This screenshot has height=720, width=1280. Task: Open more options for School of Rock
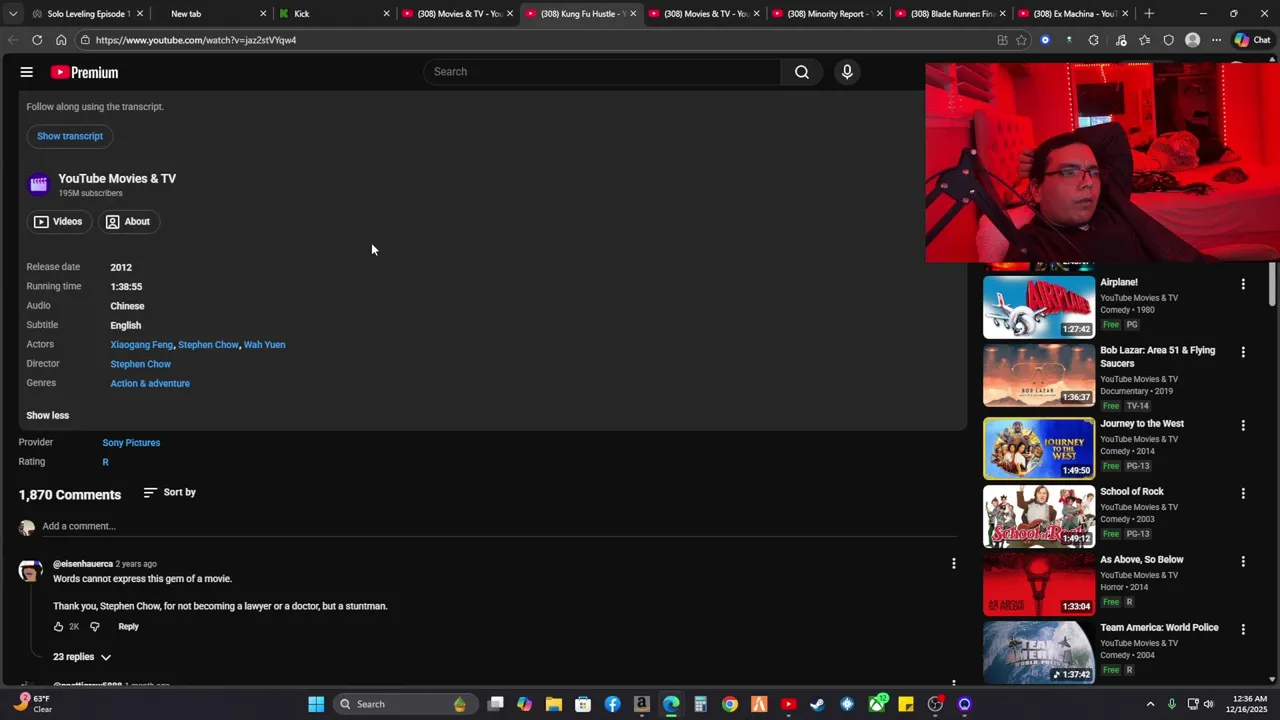coord(1243,493)
